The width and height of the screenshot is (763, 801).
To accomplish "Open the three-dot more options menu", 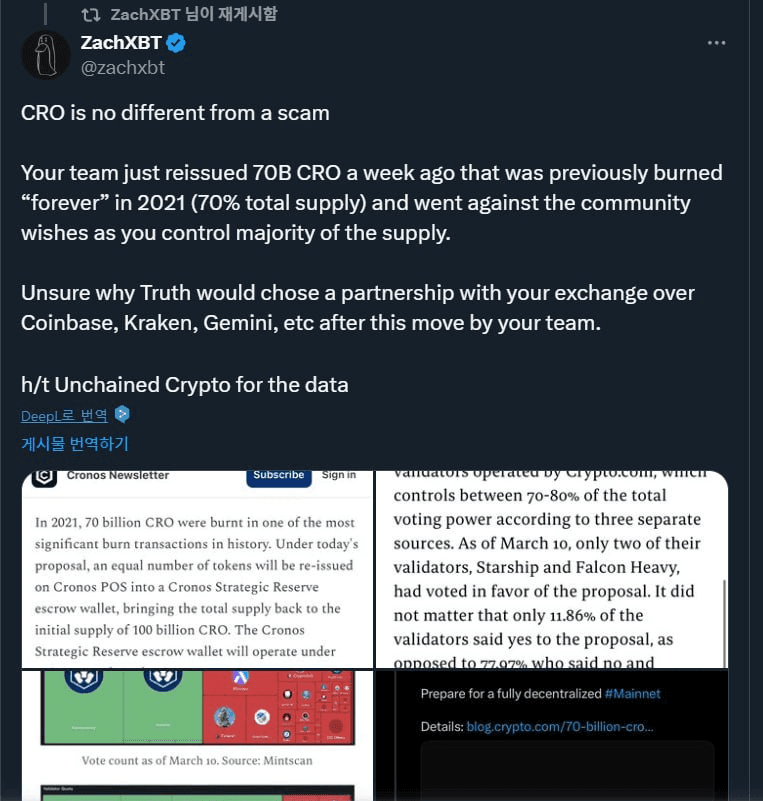I will pos(716,43).
